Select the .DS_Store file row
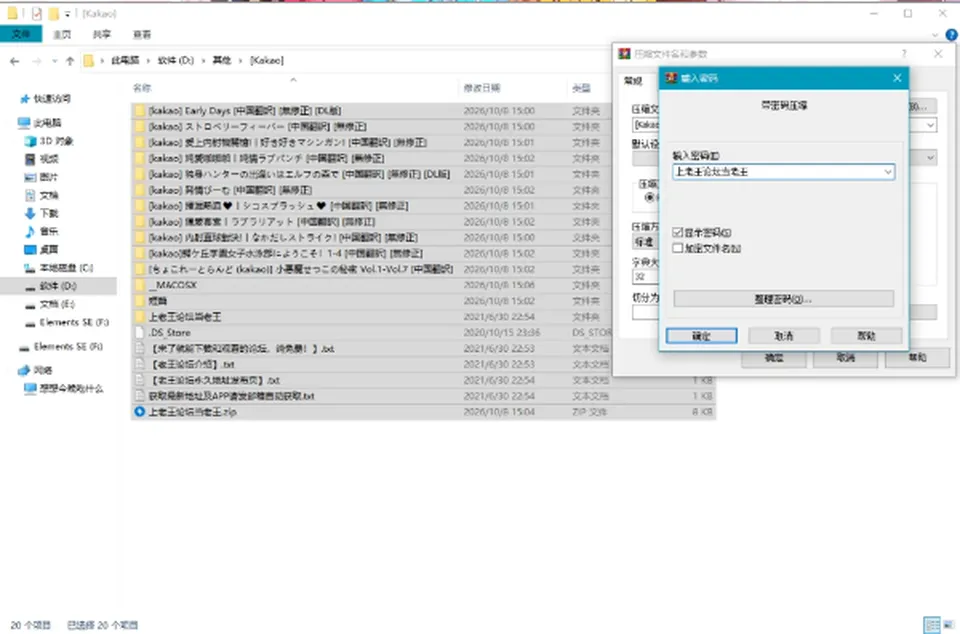Image resolution: width=960 pixels, height=634 pixels. tap(423, 333)
